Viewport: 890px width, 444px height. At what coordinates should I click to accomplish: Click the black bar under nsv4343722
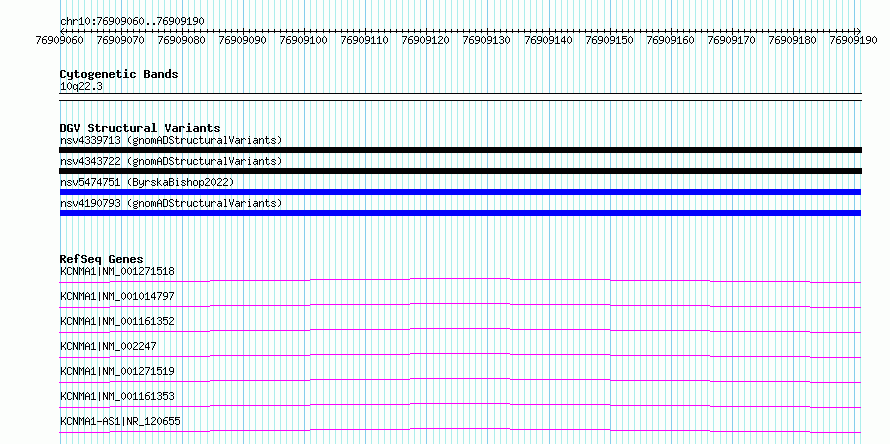tap(460, 171)
